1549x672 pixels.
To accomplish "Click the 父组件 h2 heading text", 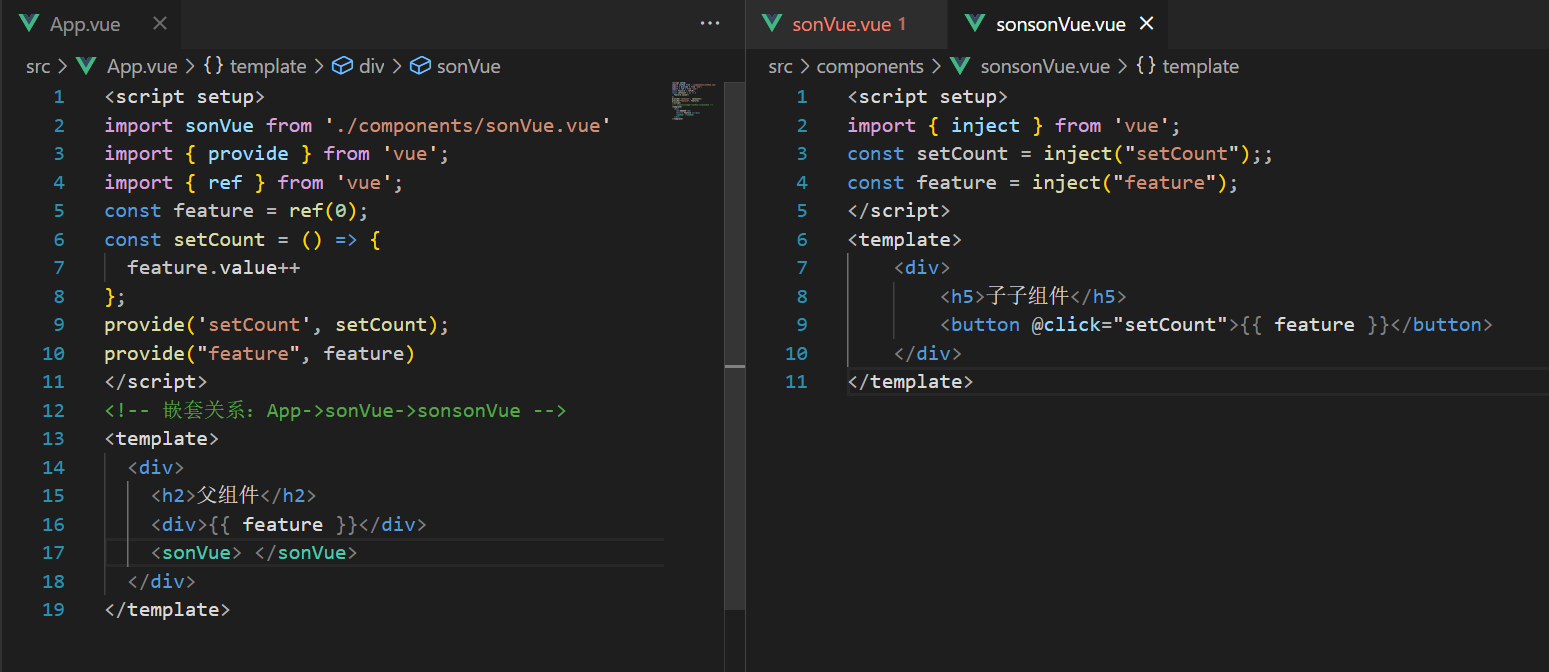I will 228,496.
